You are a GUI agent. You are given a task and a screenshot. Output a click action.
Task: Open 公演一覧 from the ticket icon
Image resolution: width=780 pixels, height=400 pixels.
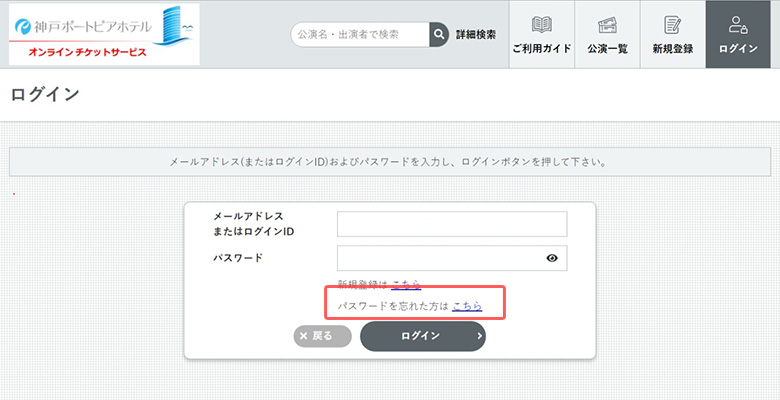pos(607,34)
